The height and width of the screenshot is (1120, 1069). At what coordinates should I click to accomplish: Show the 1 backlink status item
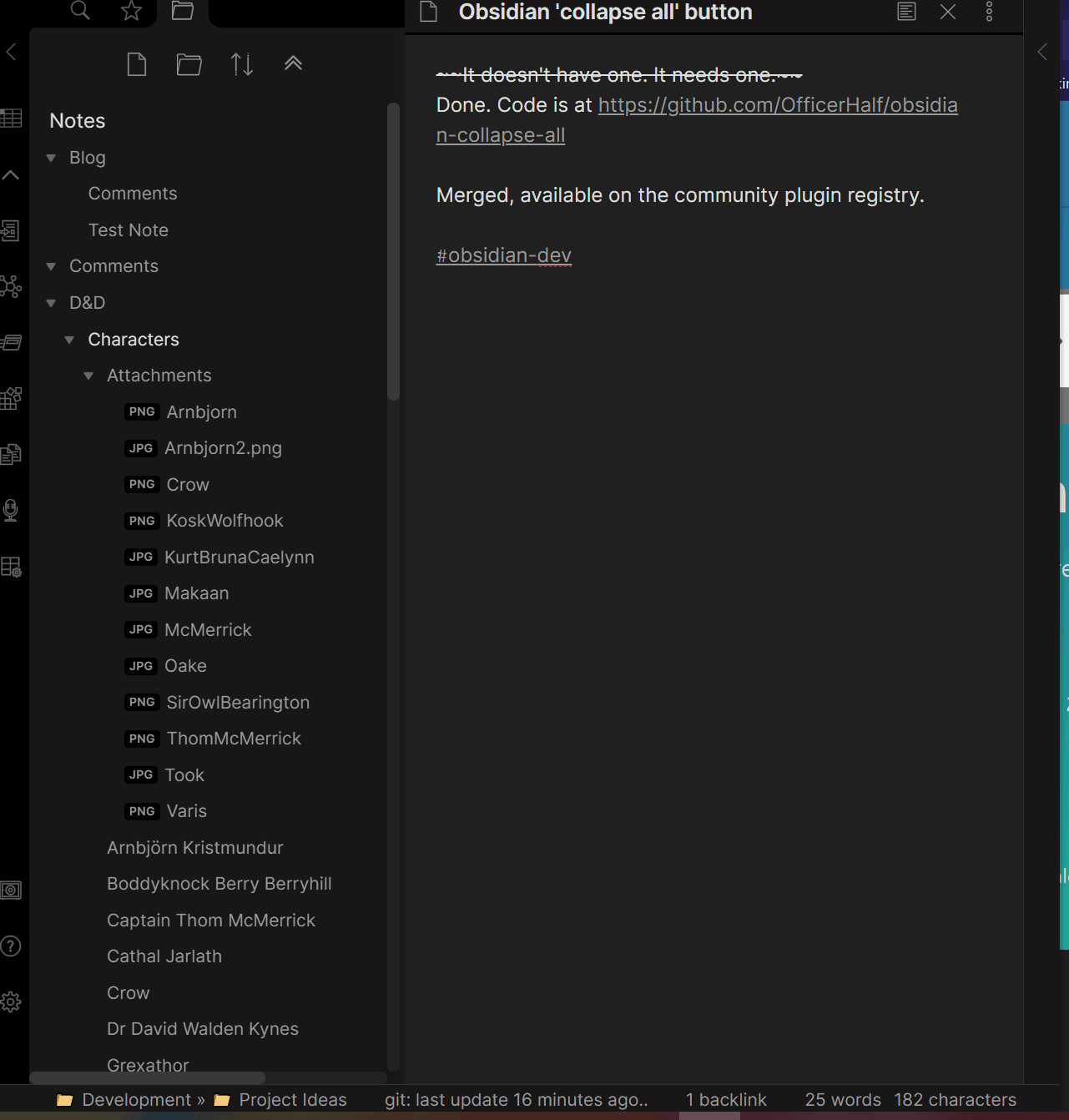tap(726, 1100)
